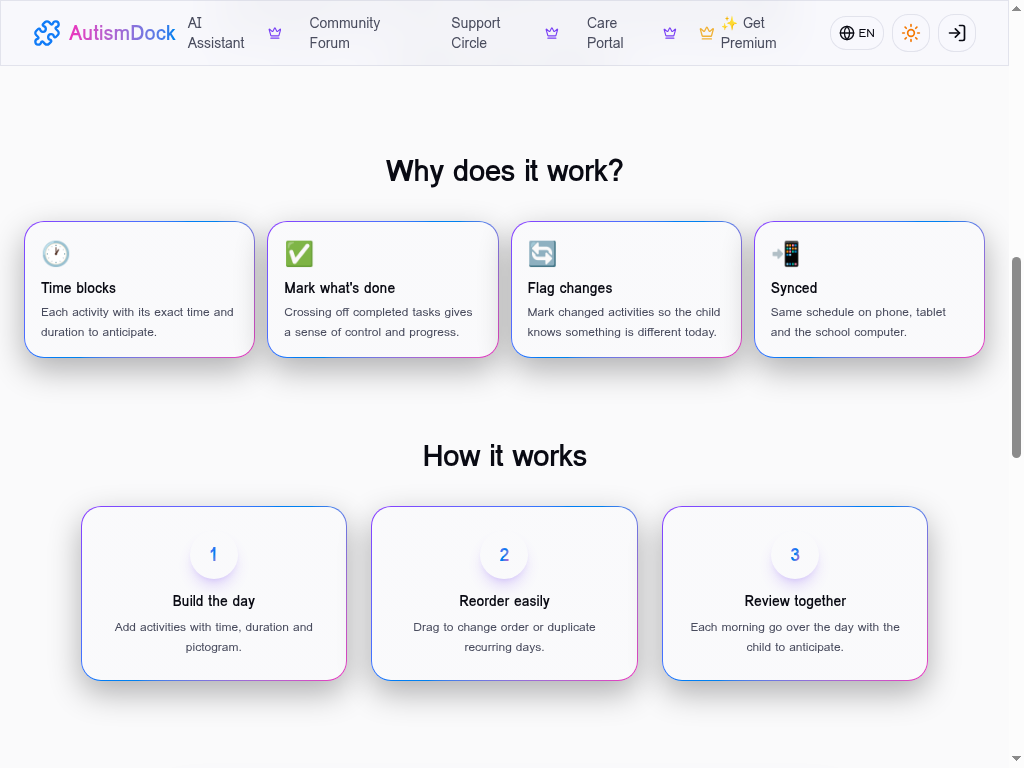Open the AI Assistant menu item
Screen dimensions: 1024x768
[216, 33]
